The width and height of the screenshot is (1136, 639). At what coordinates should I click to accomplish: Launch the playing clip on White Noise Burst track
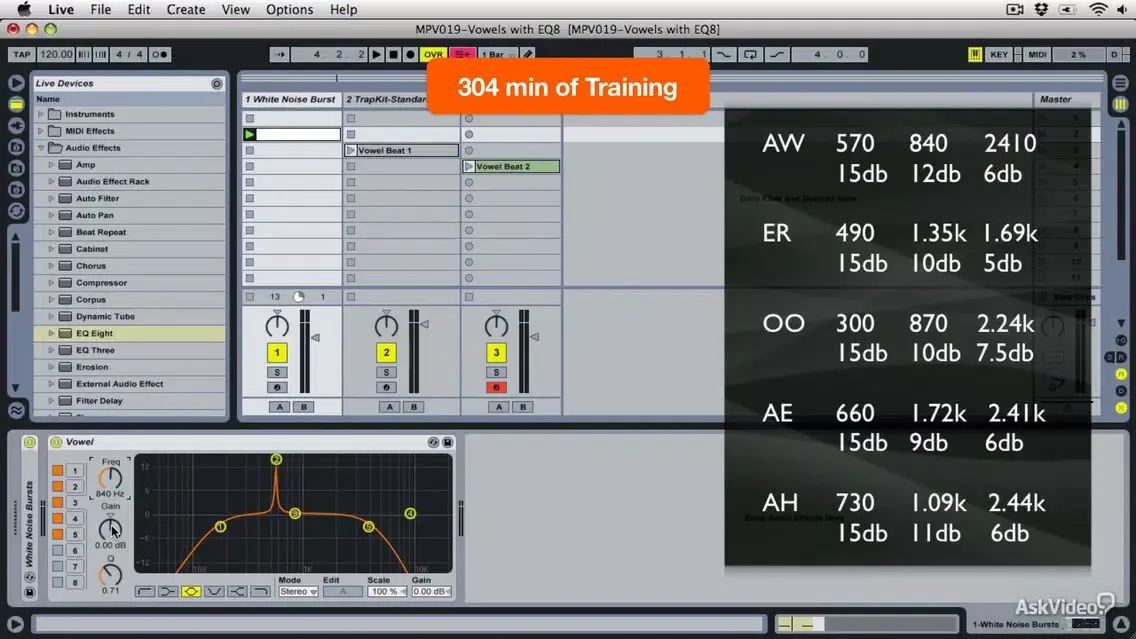pyautogui.click(x=250, y=134)
